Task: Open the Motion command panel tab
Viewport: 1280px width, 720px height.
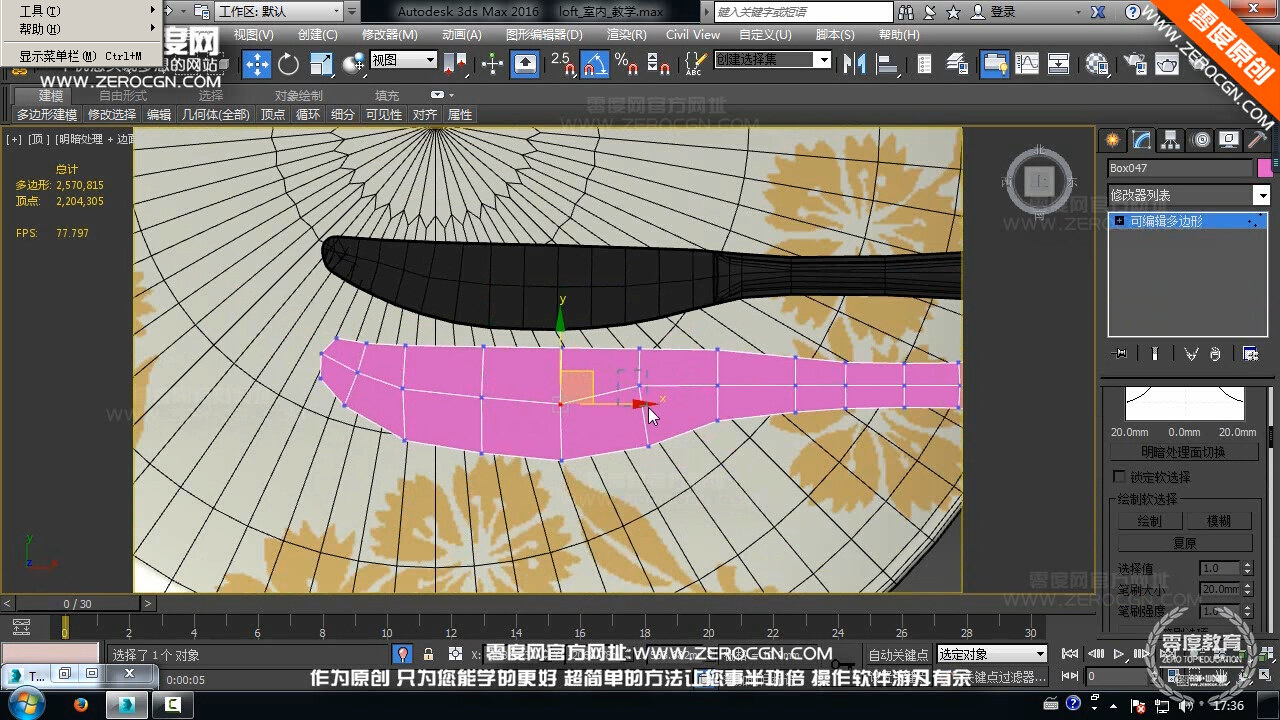Action: tap(1201, 140)
